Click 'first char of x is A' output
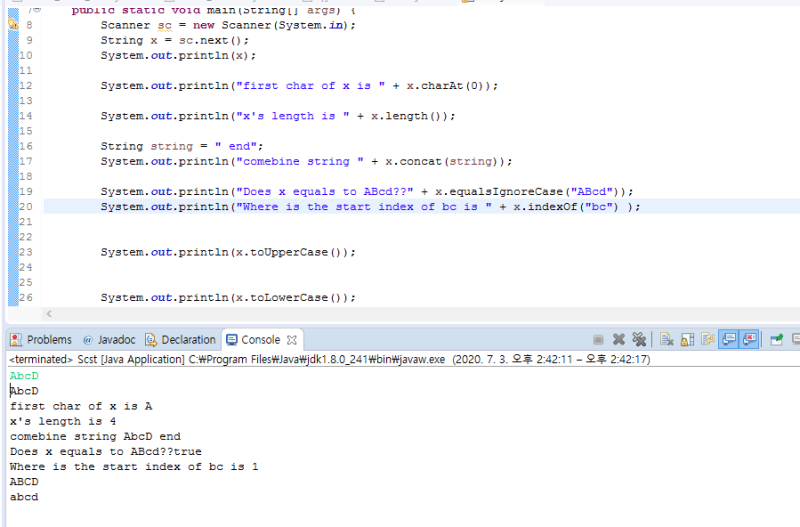The height and width of the screenshot is (527, 800). coord(81,406)
